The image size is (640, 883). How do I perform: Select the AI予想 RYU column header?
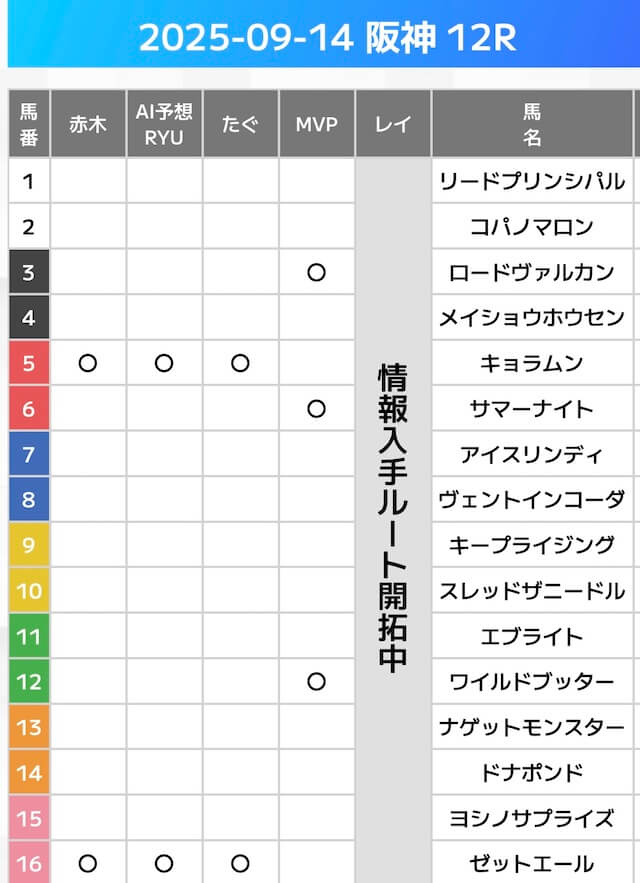coord(164,124)
